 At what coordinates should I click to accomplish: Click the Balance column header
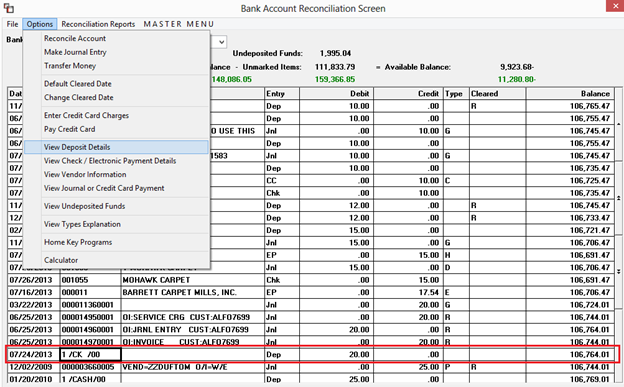pos(569,94)
